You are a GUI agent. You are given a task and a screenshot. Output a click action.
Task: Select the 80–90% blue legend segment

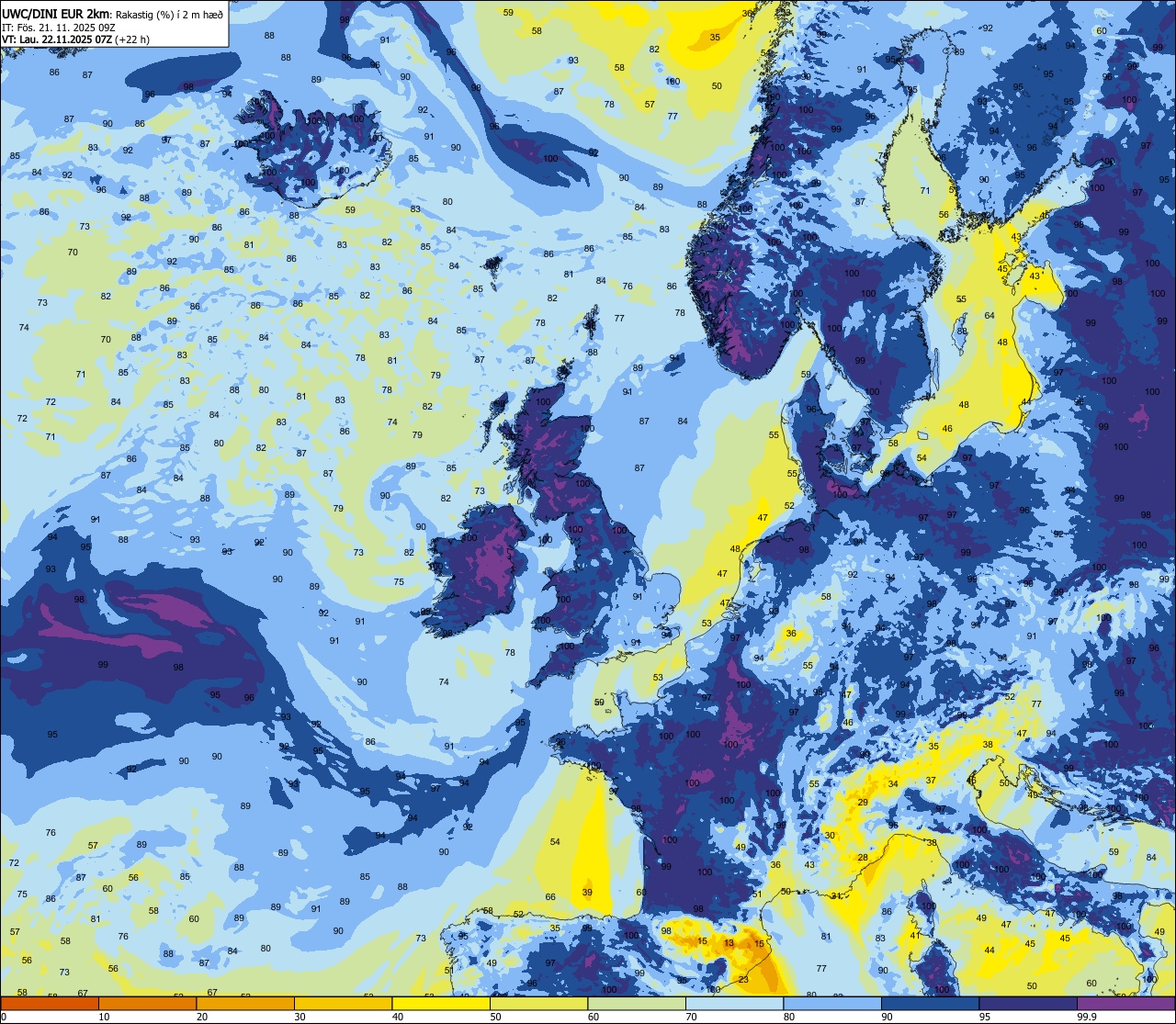[x=832, y=1004]
